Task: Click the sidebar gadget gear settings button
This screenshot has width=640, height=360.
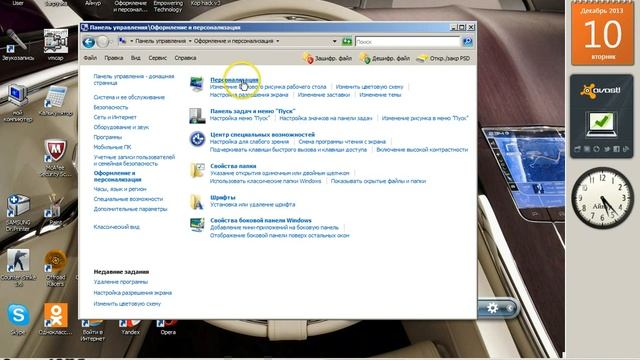Action: pos(493,308)
